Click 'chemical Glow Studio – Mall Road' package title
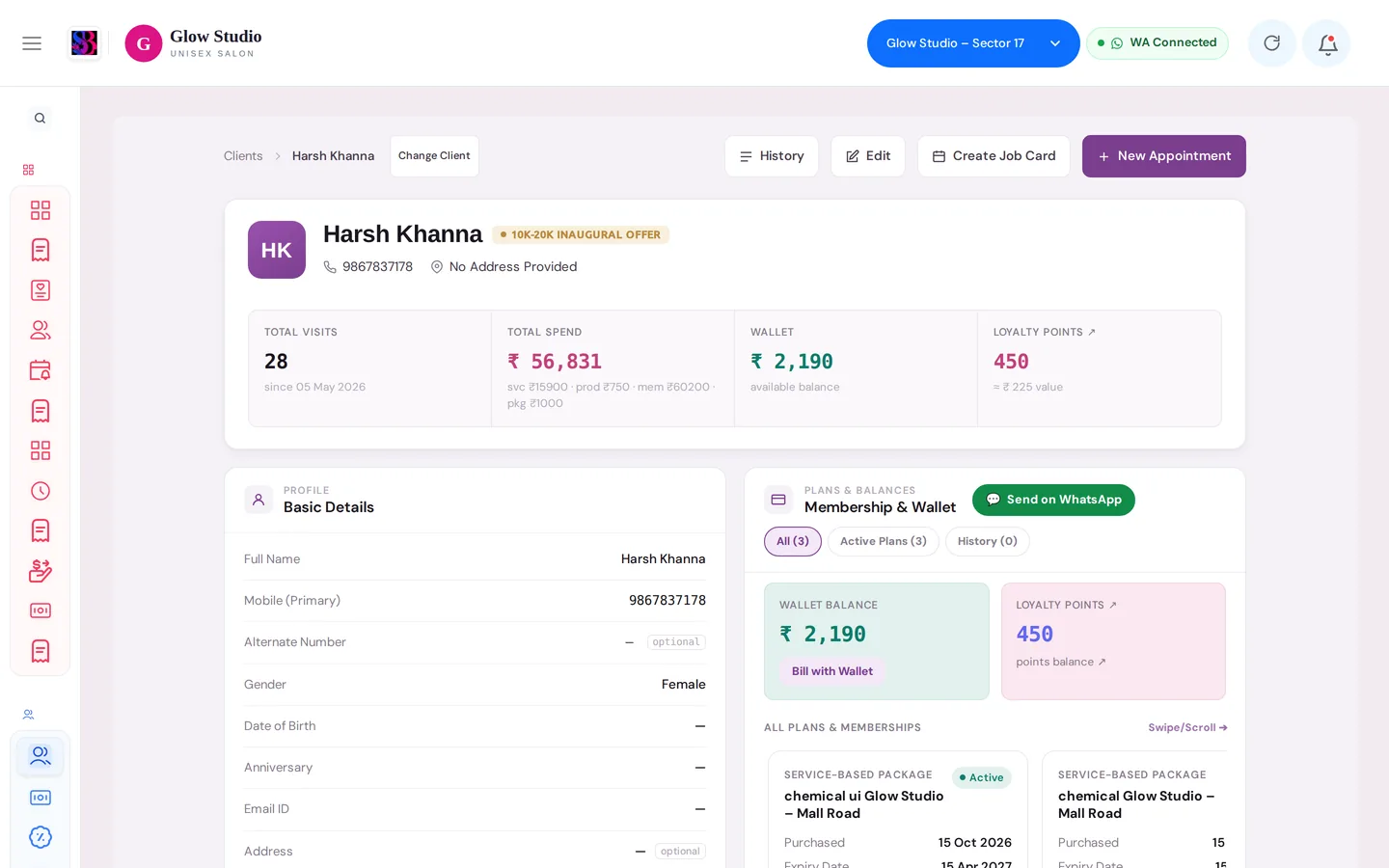 click(1136, 804)
